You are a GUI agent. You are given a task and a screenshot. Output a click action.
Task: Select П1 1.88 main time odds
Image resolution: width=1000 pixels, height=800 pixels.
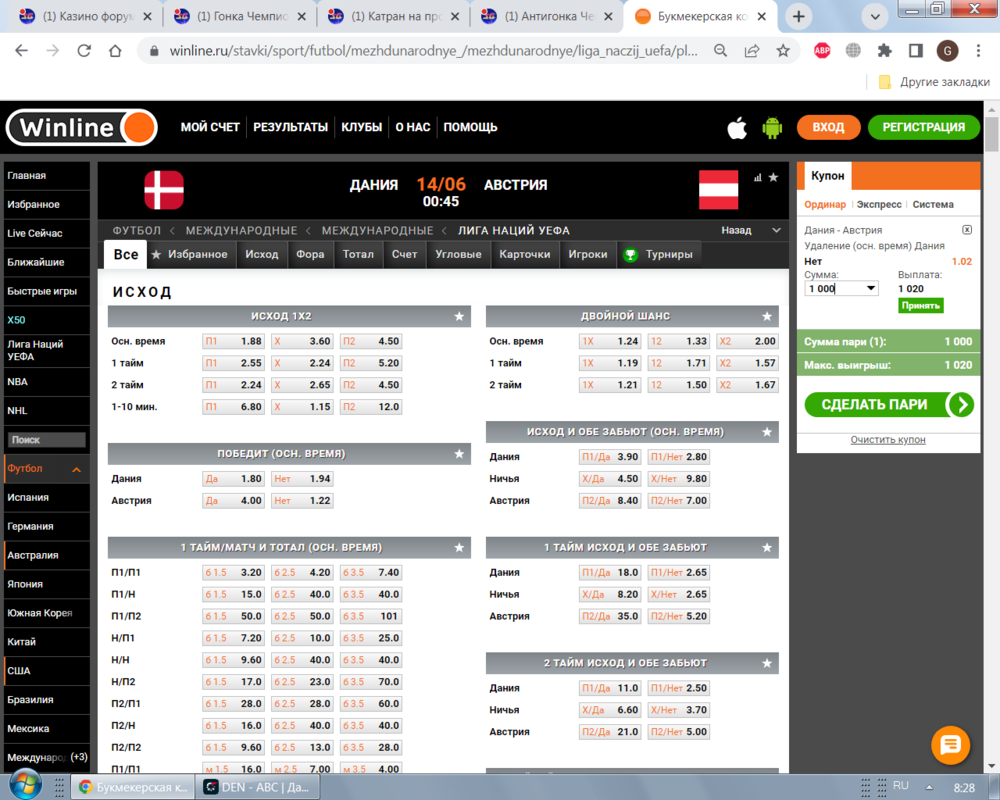(x=233, y=341)
